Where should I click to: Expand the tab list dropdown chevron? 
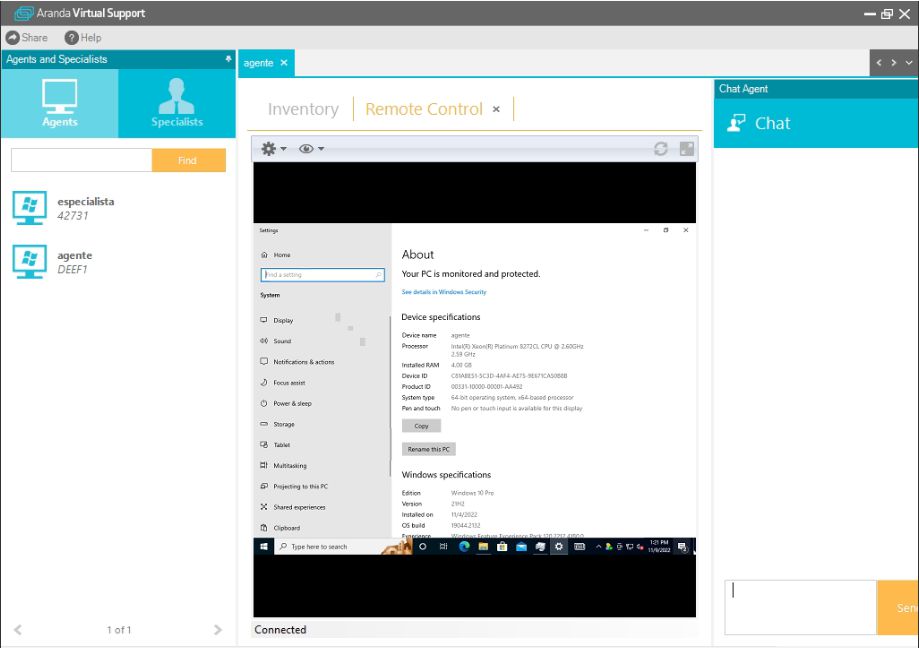point(908,63)
